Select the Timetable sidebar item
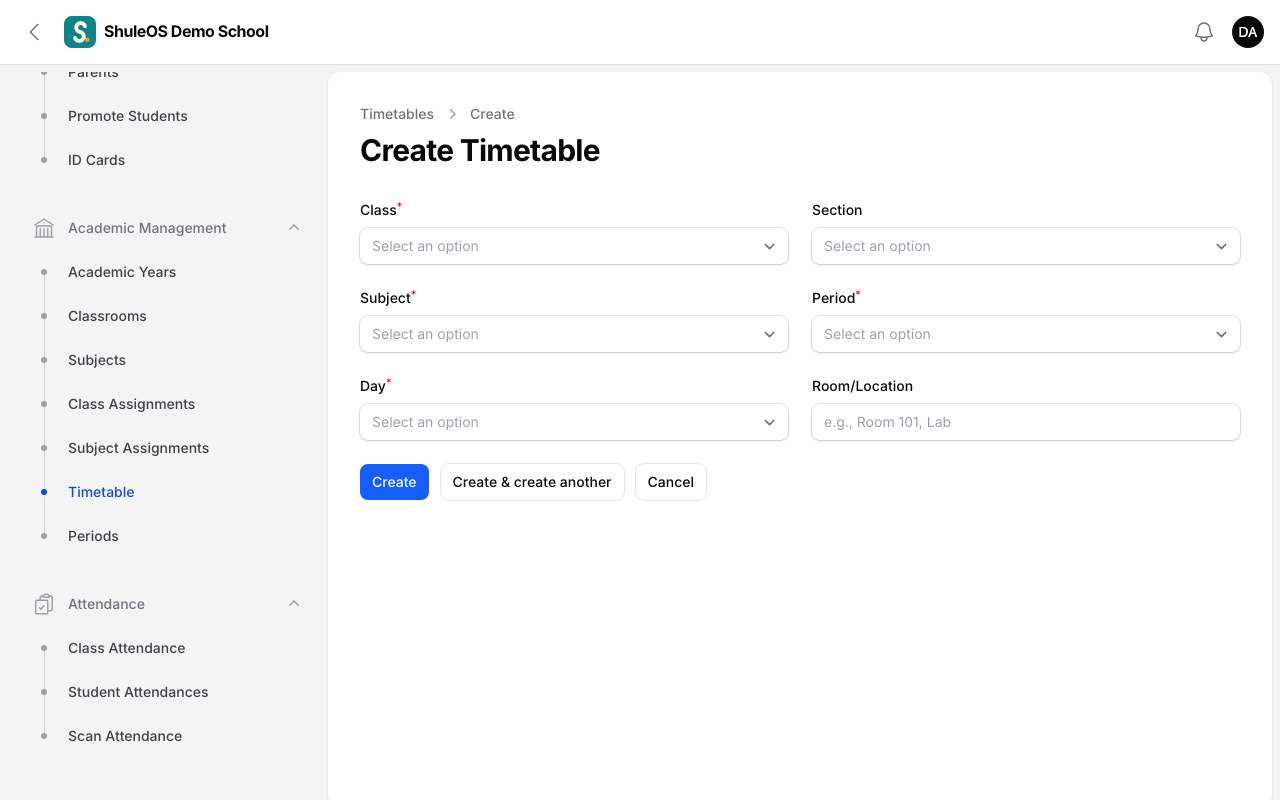 tap(101, 492)
